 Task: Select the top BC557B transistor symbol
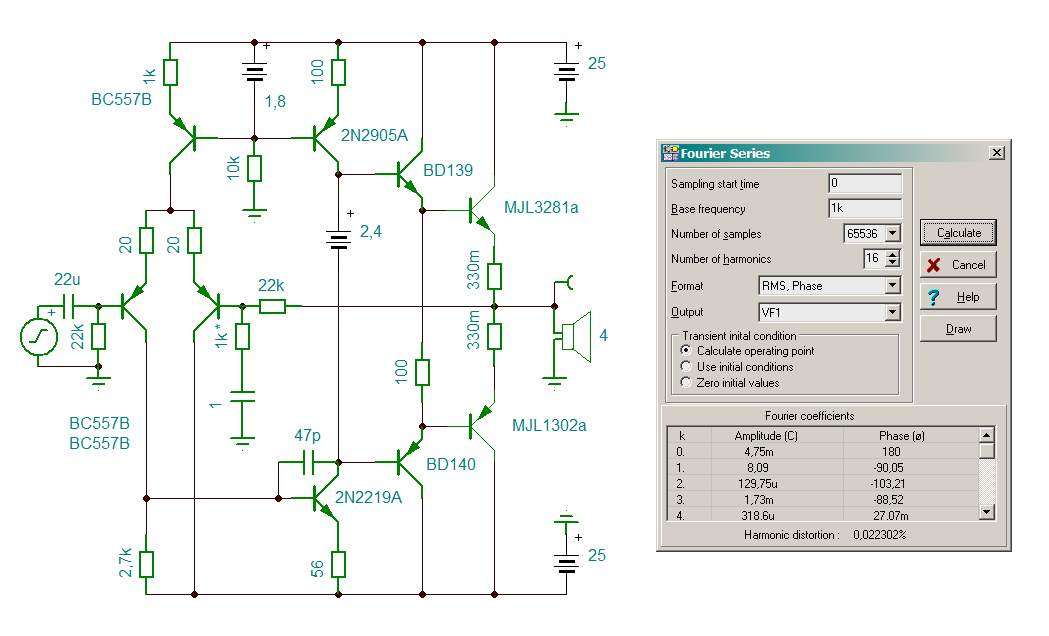point(183,138)
